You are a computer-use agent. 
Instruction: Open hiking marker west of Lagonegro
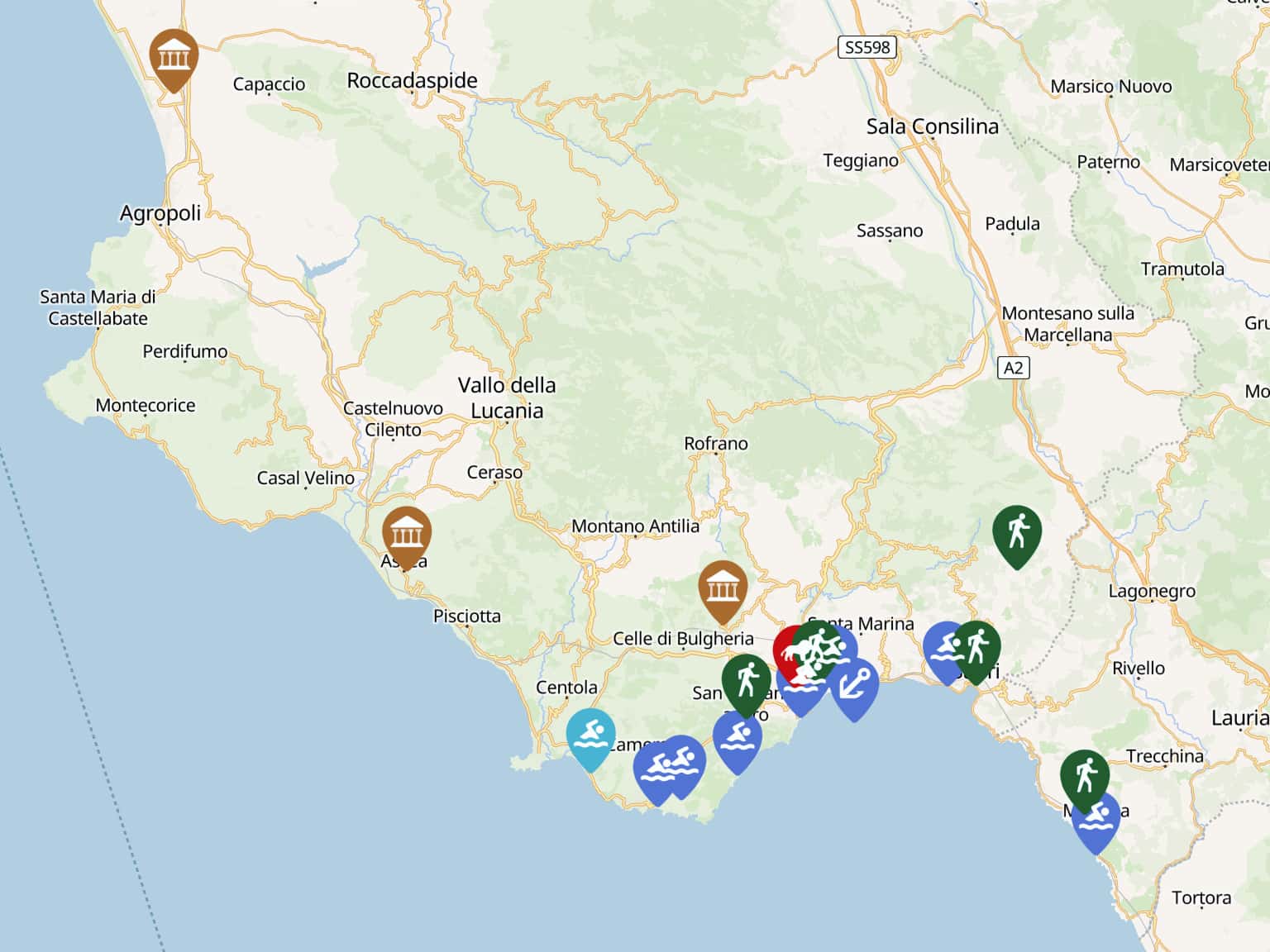(x=1016, y=532)
